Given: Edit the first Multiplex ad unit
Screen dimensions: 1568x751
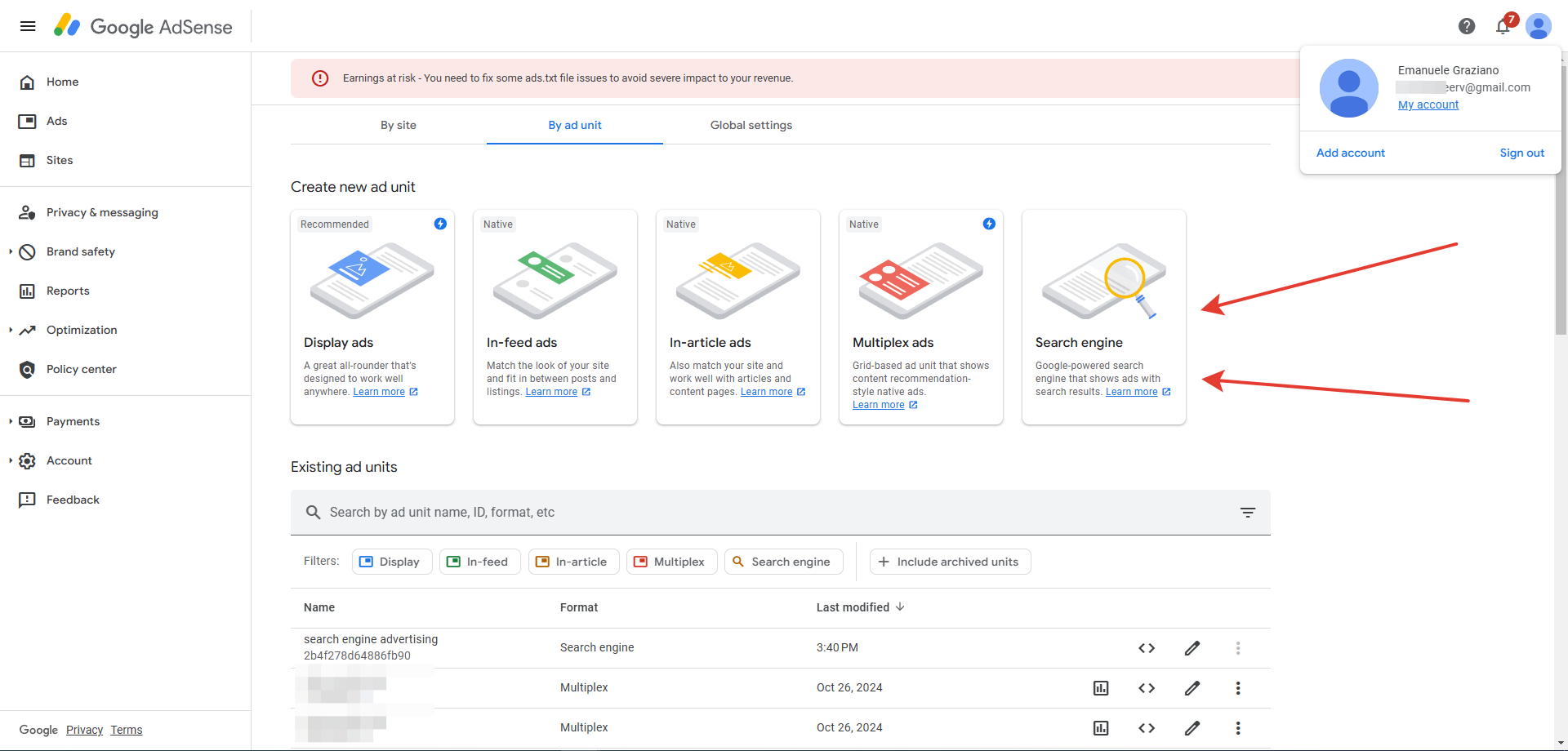Looking at the screenshot, I should [x=1192, y=688].
